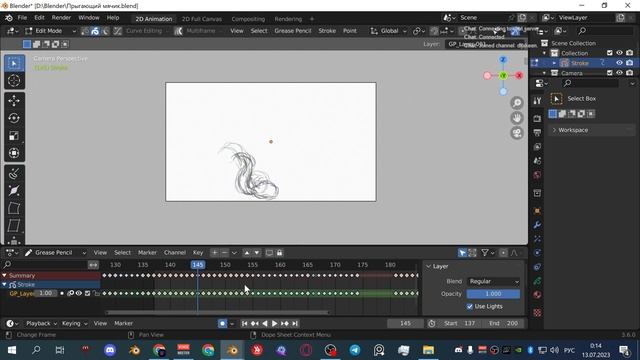Image resolution: width=640 pixels, height=360 pixels.
Task: Select the Radius tool in left toolbar
Action: tap(14, 191)
